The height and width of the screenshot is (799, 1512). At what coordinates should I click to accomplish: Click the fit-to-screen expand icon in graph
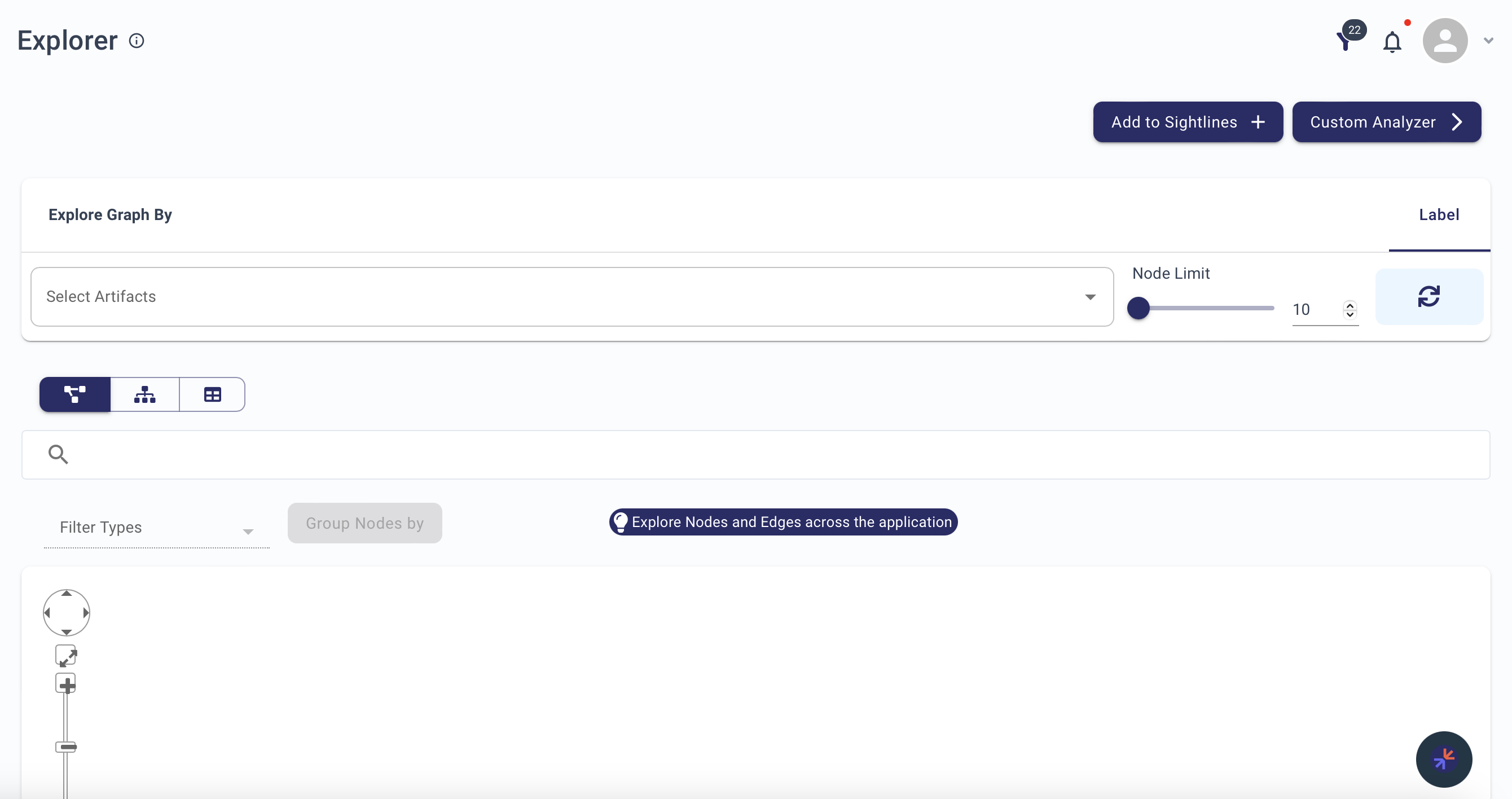tap(67, 656)
